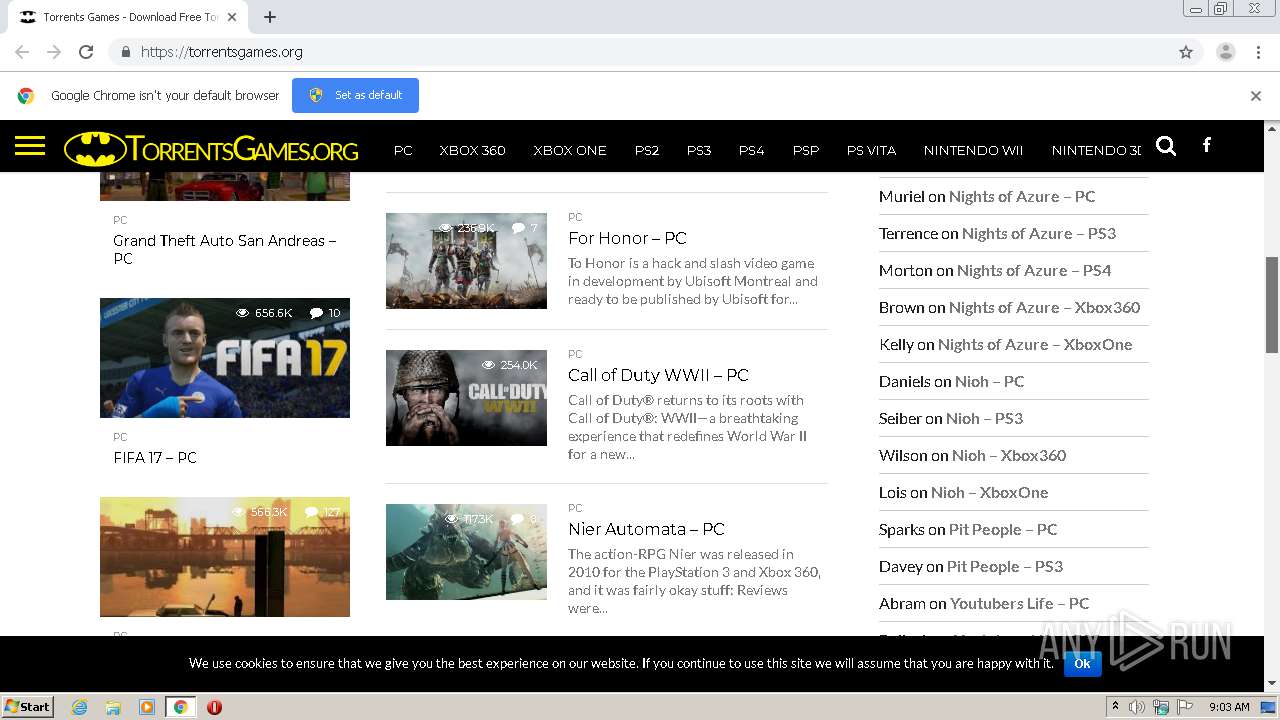Viewport: 1280px width, 720px height.
Task: Select the PS3 menu category
Action: [699, 150]
